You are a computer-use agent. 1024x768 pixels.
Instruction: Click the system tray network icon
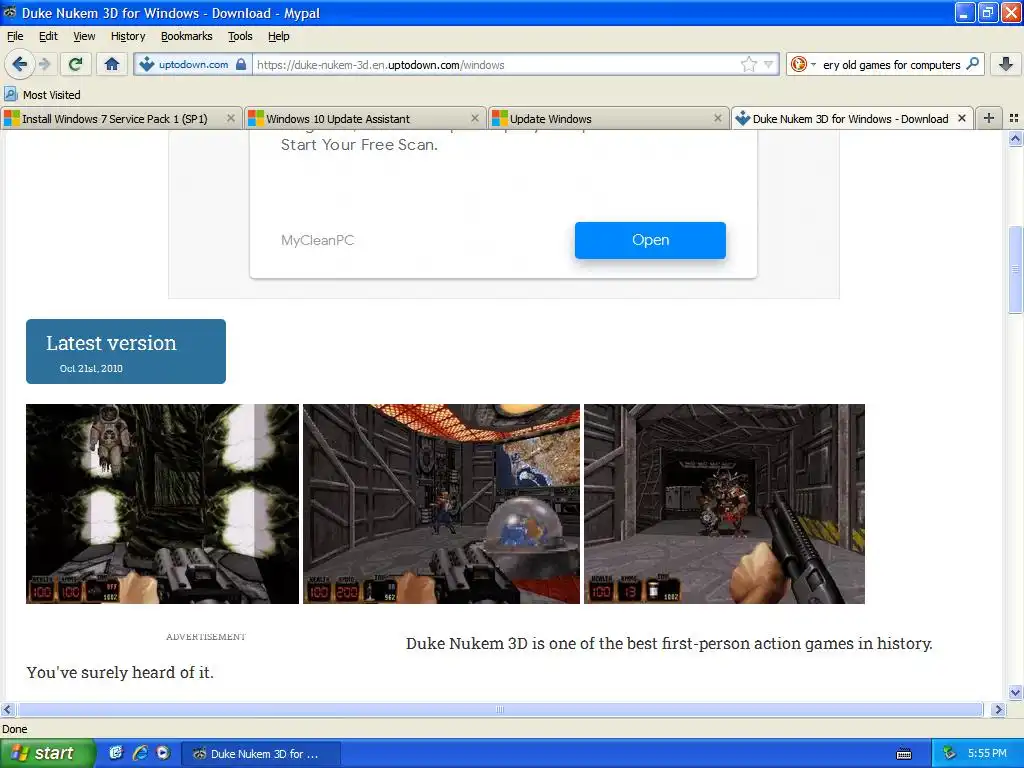click(x=950, y=754)
